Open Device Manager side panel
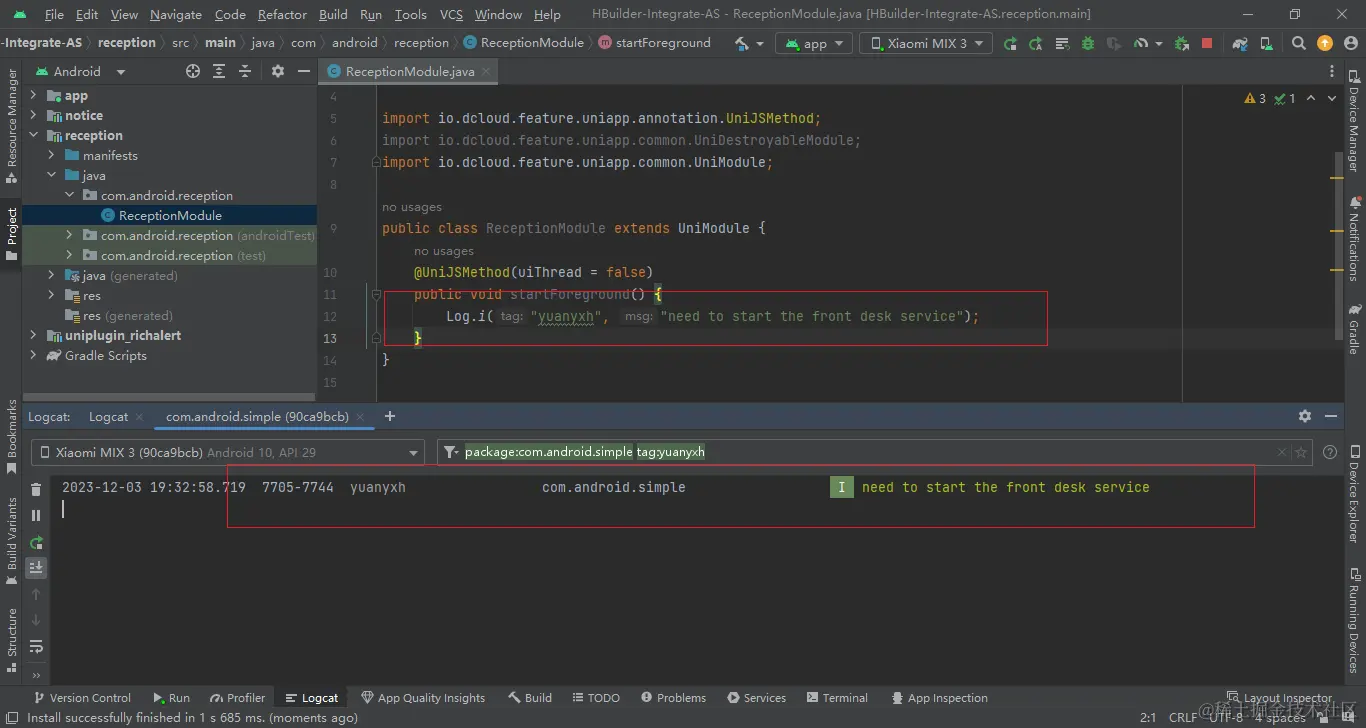1366x728 pixels. coord(1353,123)
